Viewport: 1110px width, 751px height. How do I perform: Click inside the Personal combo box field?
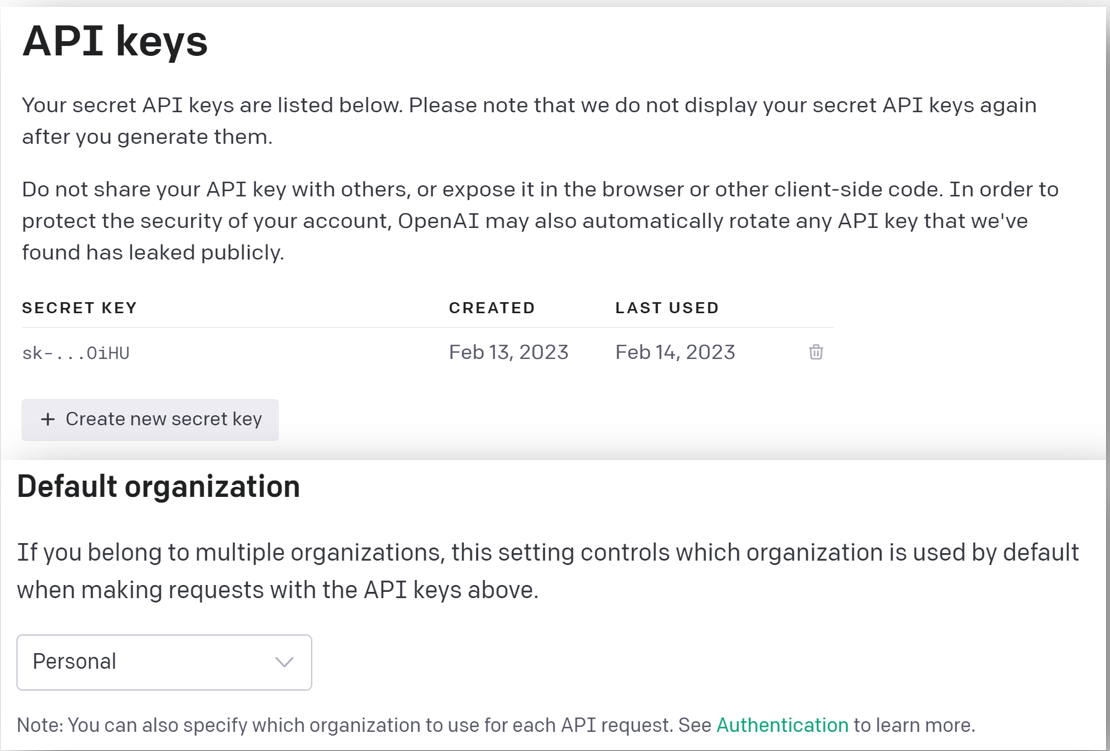pyautogui.click(x=120, y=662)
